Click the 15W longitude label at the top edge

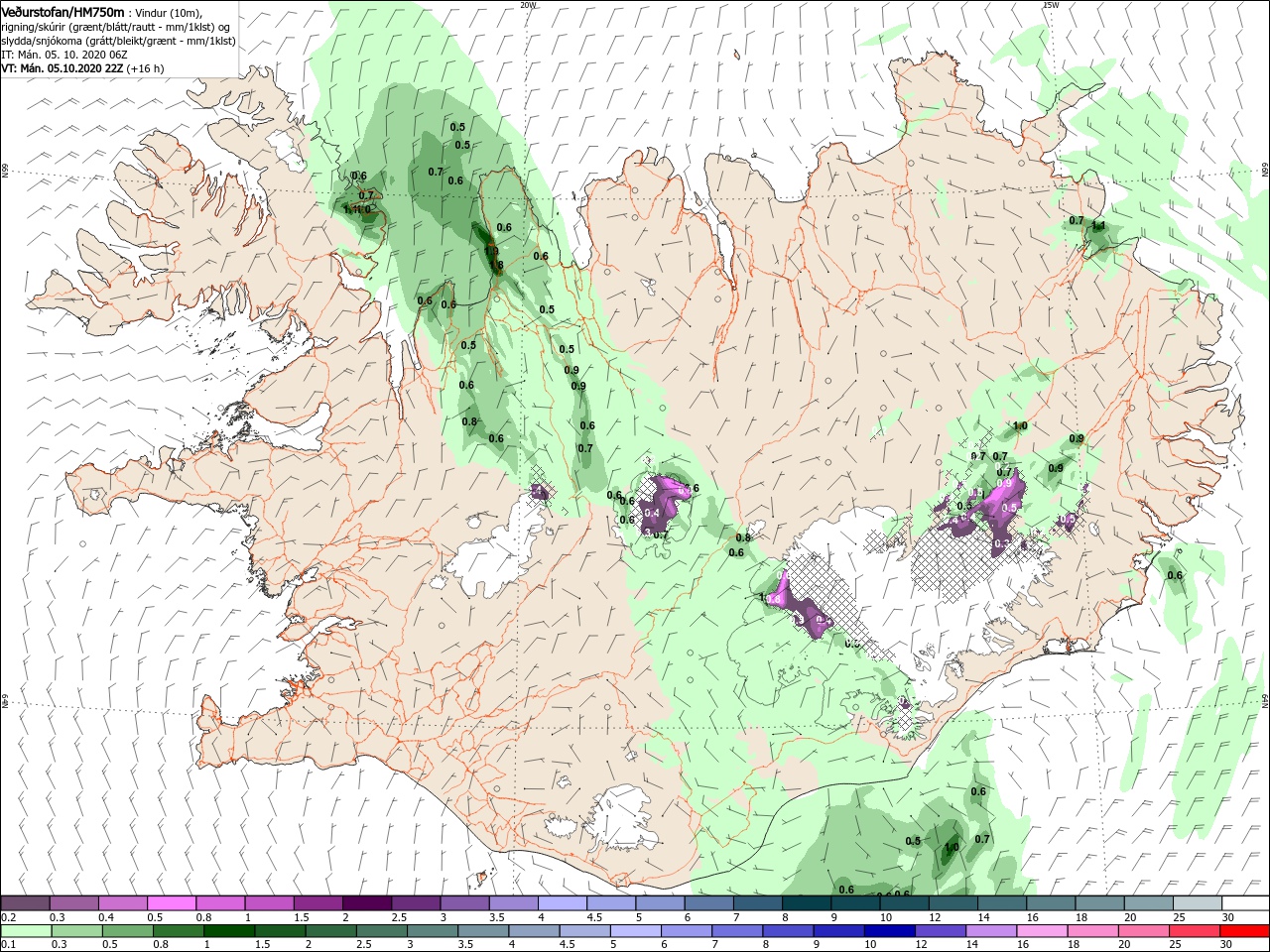pos(1051,4)
